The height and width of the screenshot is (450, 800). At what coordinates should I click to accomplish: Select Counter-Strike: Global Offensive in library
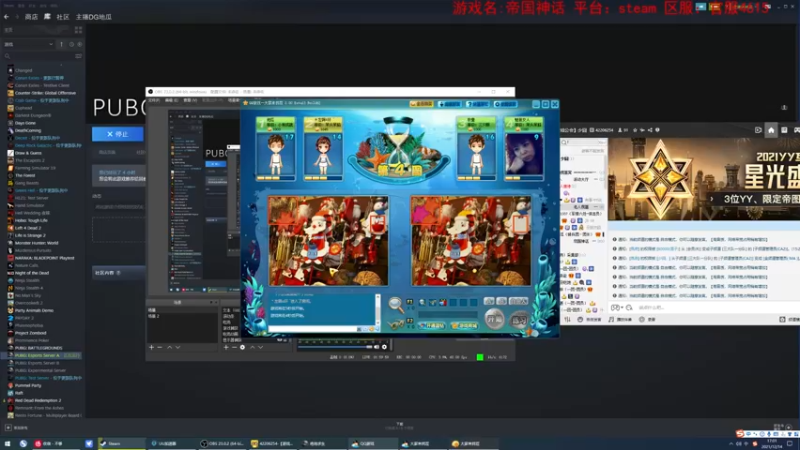tap(45, 93)
